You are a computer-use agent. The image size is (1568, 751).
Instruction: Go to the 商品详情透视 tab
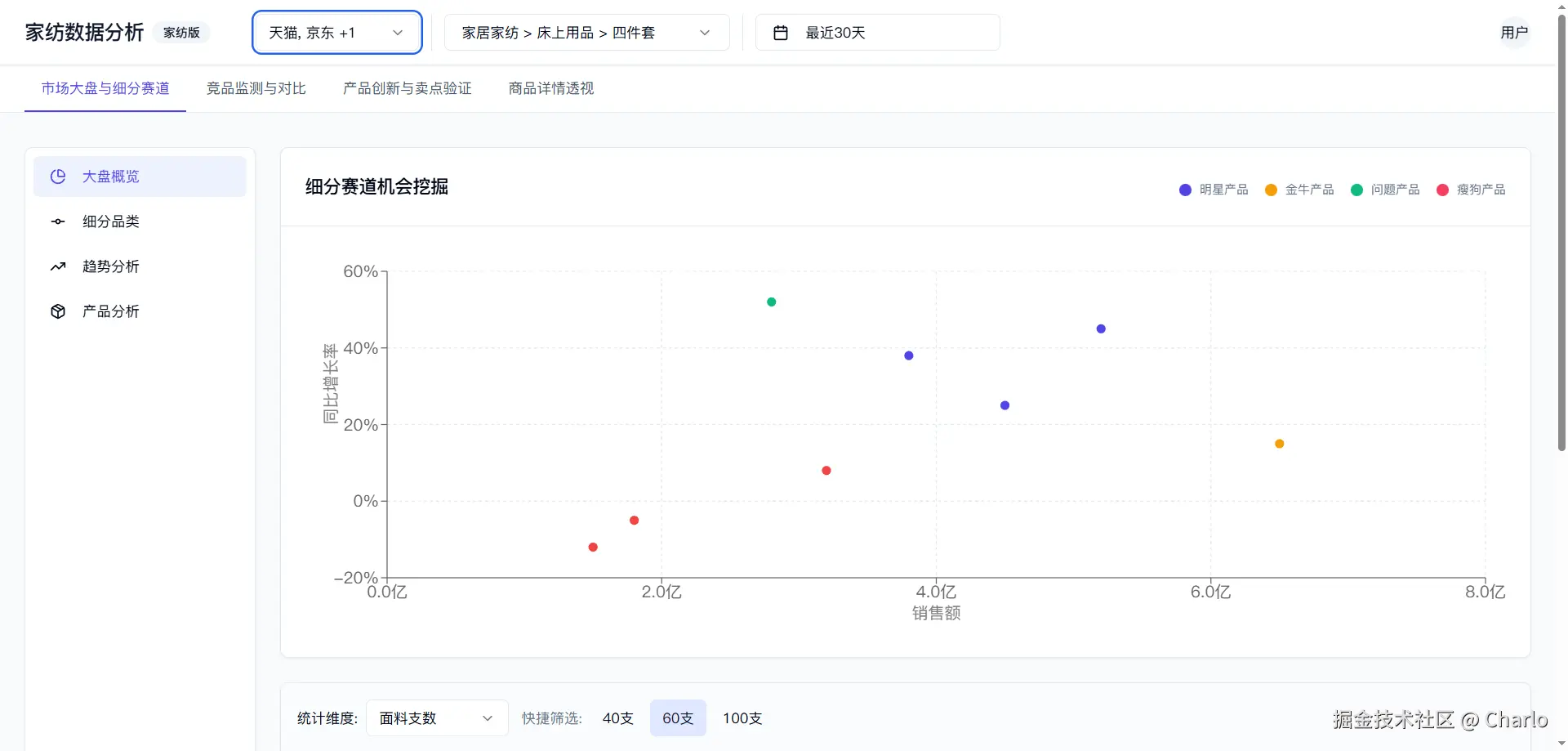coord(551,88)
